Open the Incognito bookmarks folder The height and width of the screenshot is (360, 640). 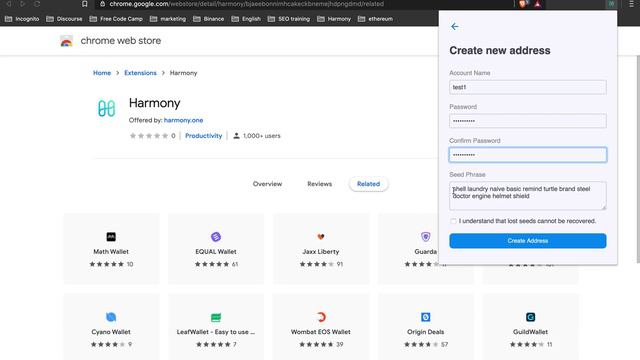pyautogui.click(x=22, y=19)
